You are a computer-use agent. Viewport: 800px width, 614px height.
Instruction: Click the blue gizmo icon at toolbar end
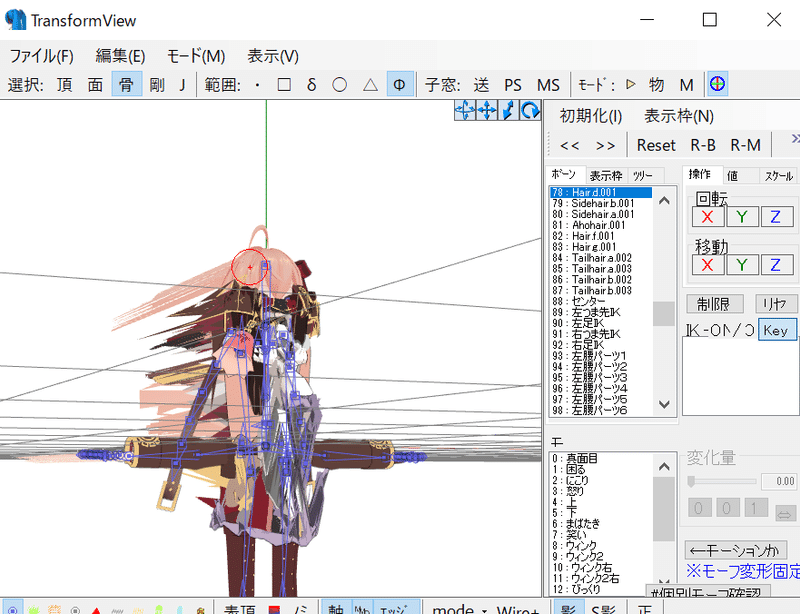pyautogui.click(x=718, y=84)
